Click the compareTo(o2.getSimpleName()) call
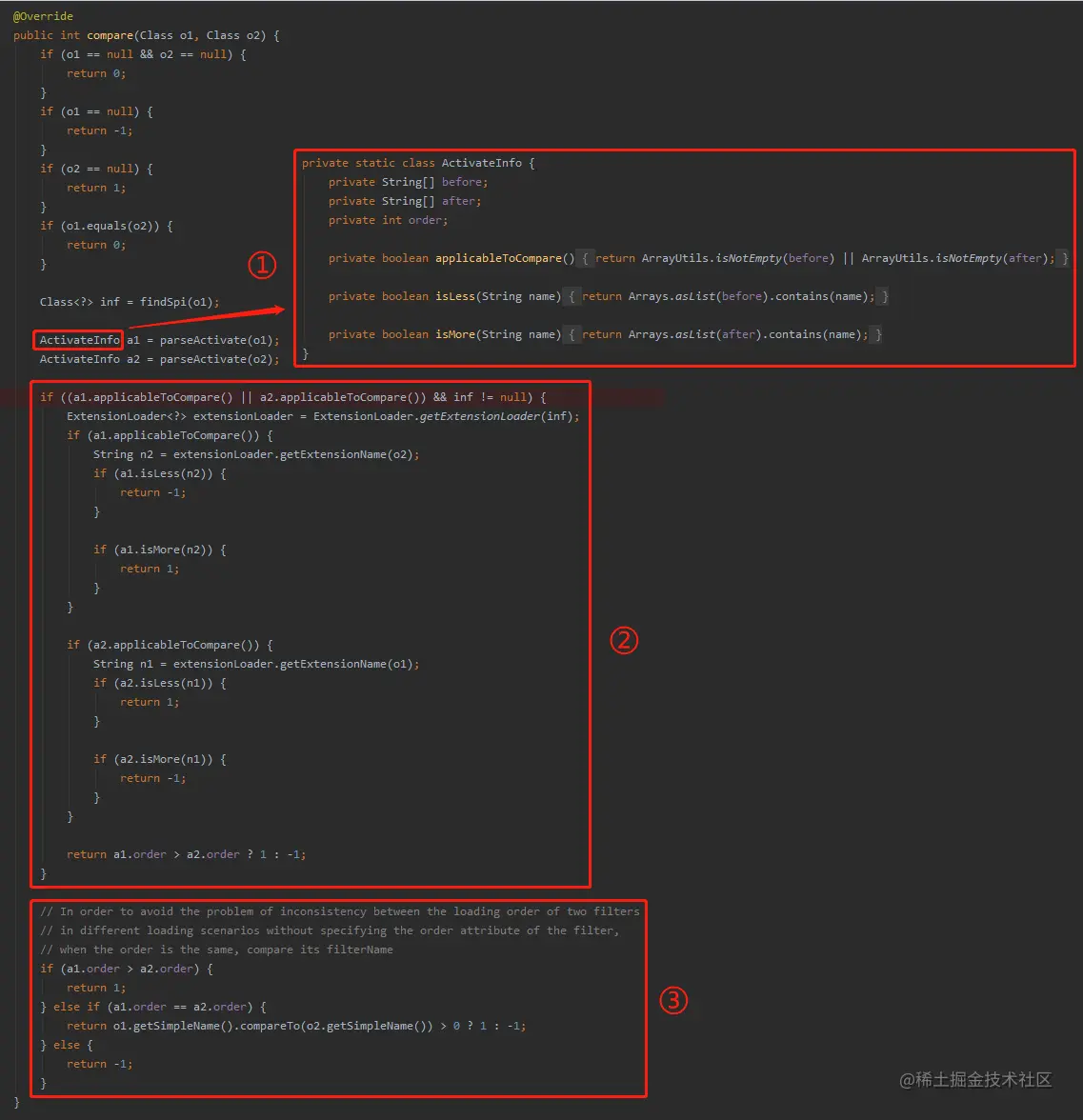This screenshot has height=1120, width=1083. pyautogui.click(x=336, y=1026)
